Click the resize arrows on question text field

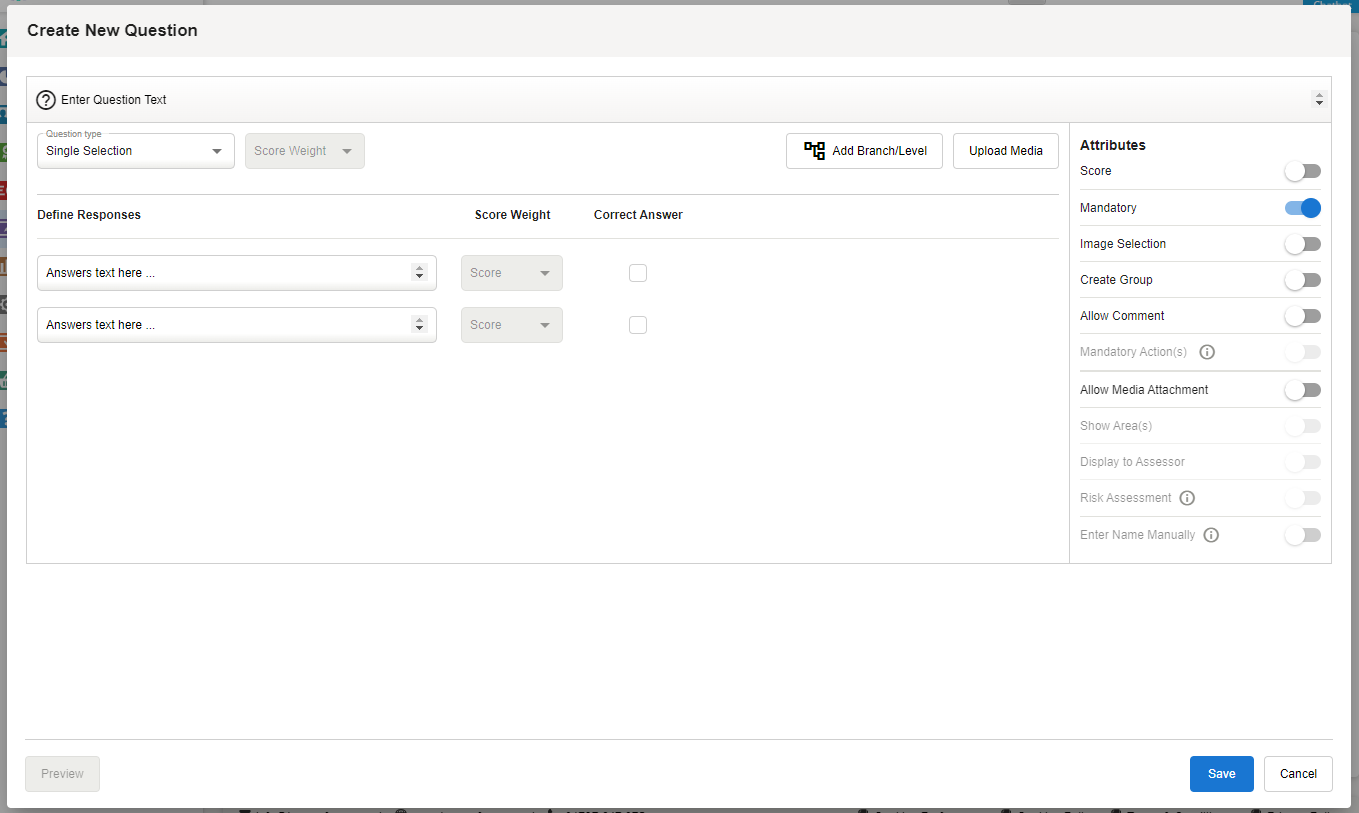point(1319,100)
